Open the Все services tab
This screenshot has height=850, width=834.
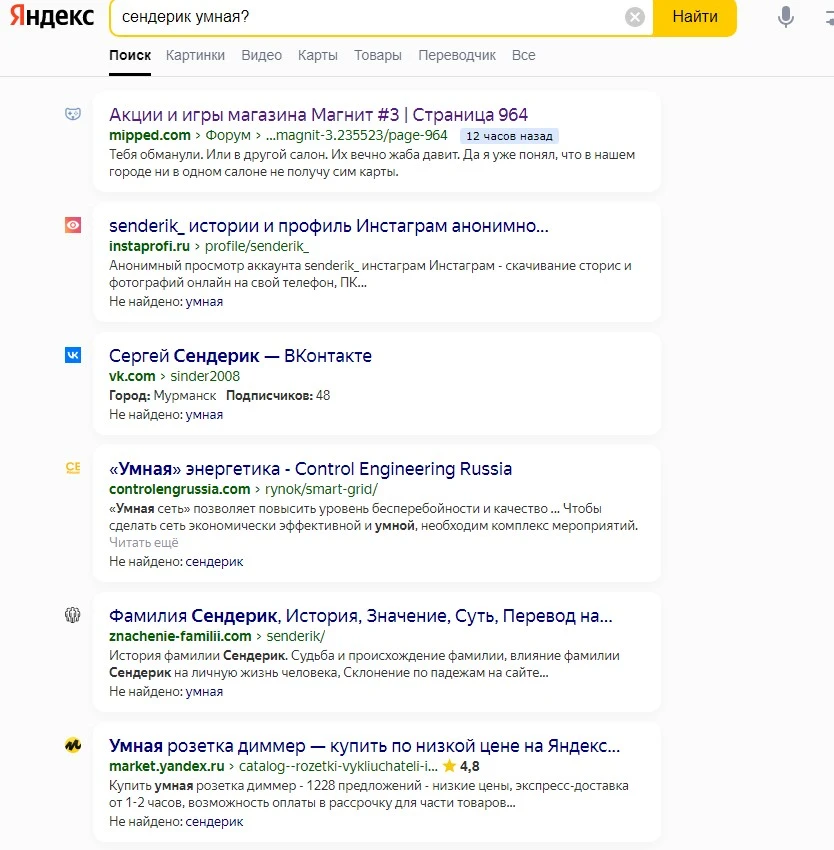click(523, 55)
